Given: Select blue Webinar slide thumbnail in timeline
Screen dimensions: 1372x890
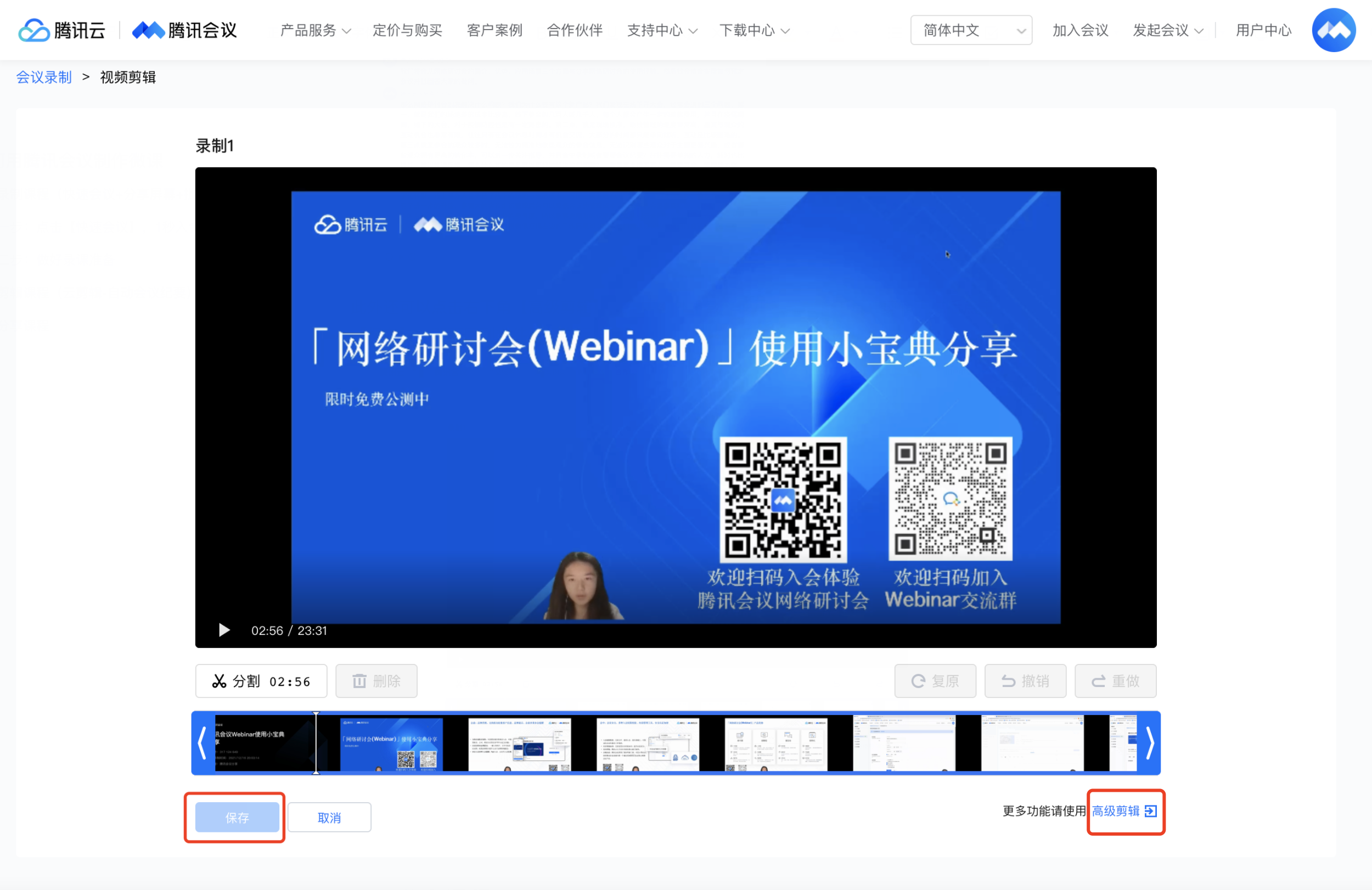Looking at the screenshot, I should 391,743.
